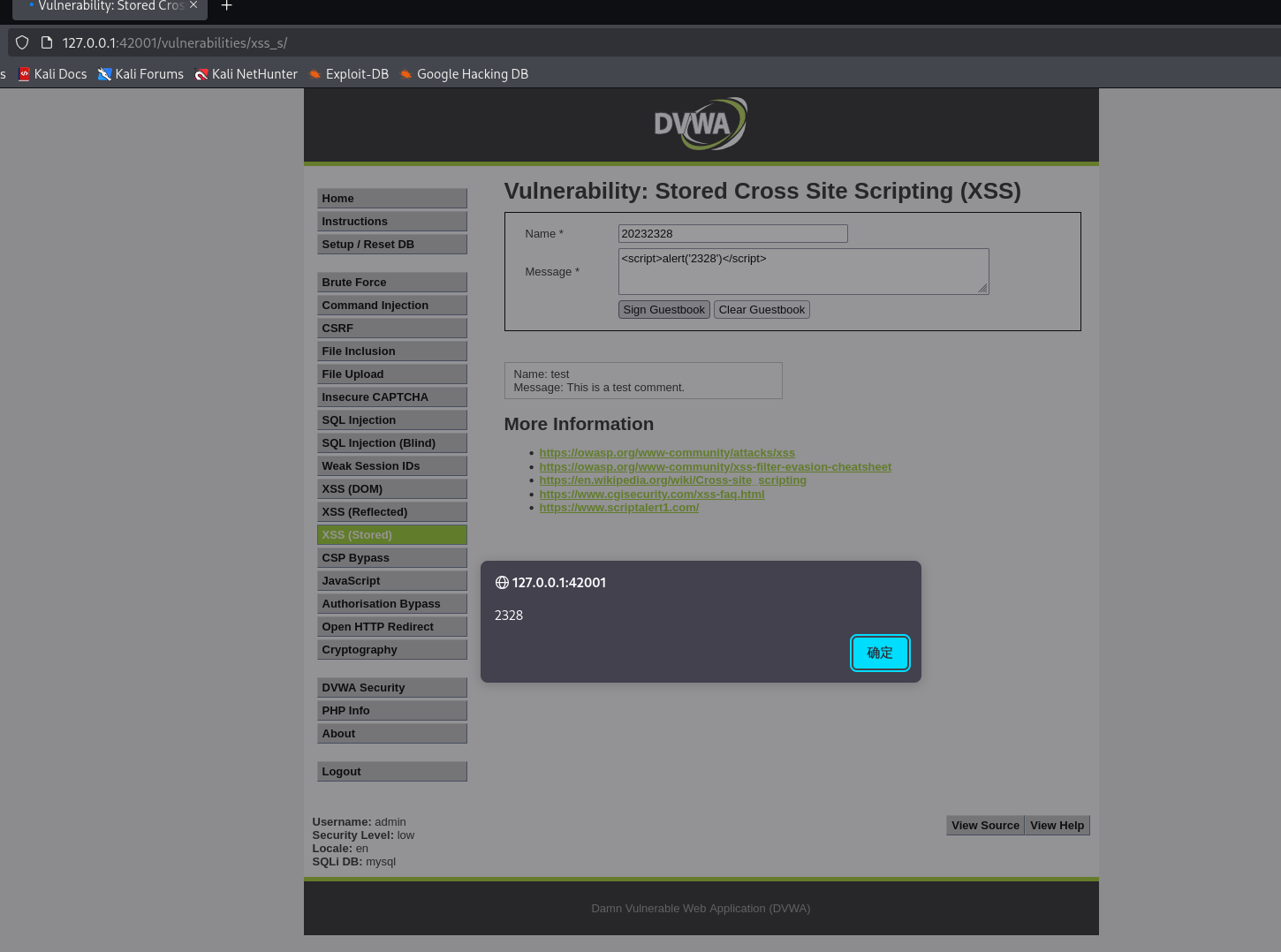
Task: Go to CSRF page
Action: [391, 328]
